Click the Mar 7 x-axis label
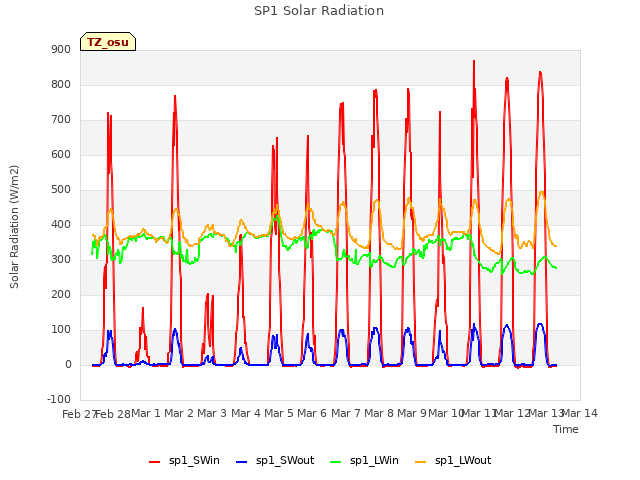 tap(346, 413)
